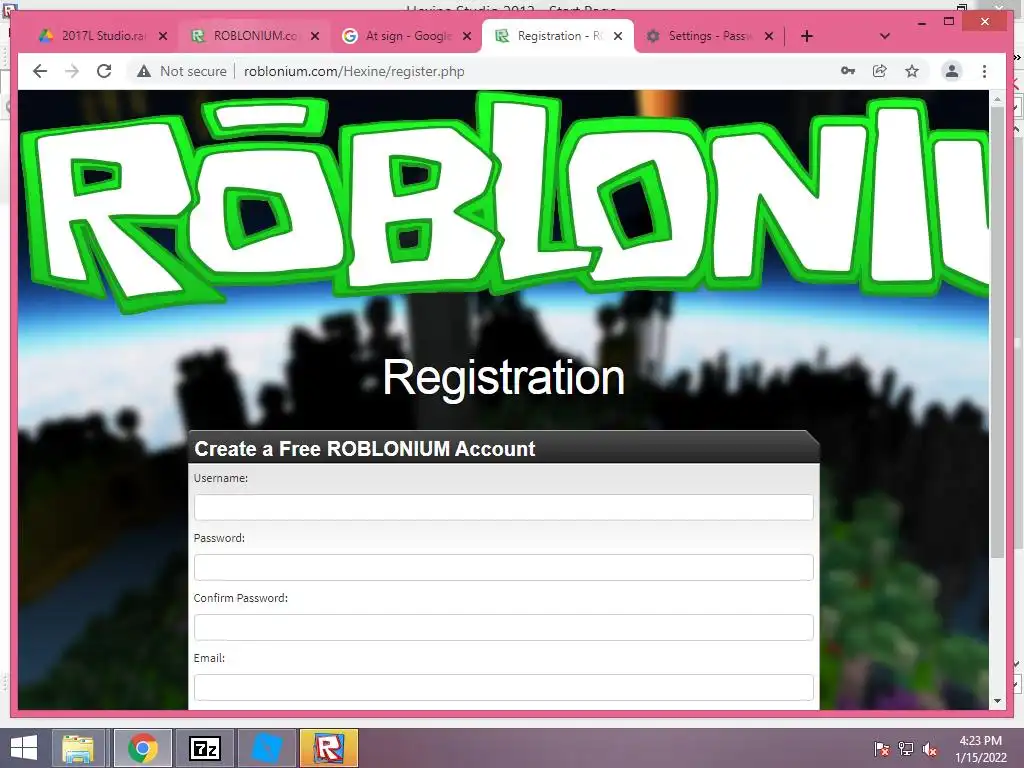Viewport: 1024px width, 768px height.
Task: Switch to the At sign - Google tab
Action: click(x=408, y=36)
